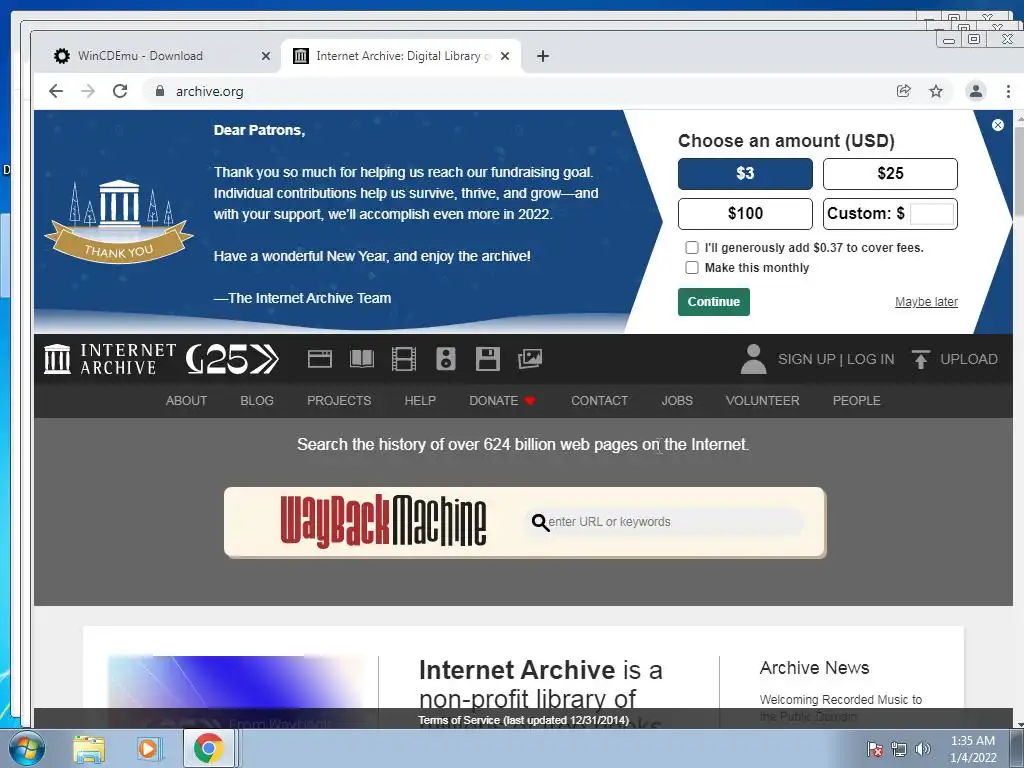The image size is (1024, 768).
Task: Open the Action Center flag icon
Action: [x=874, y=749]
